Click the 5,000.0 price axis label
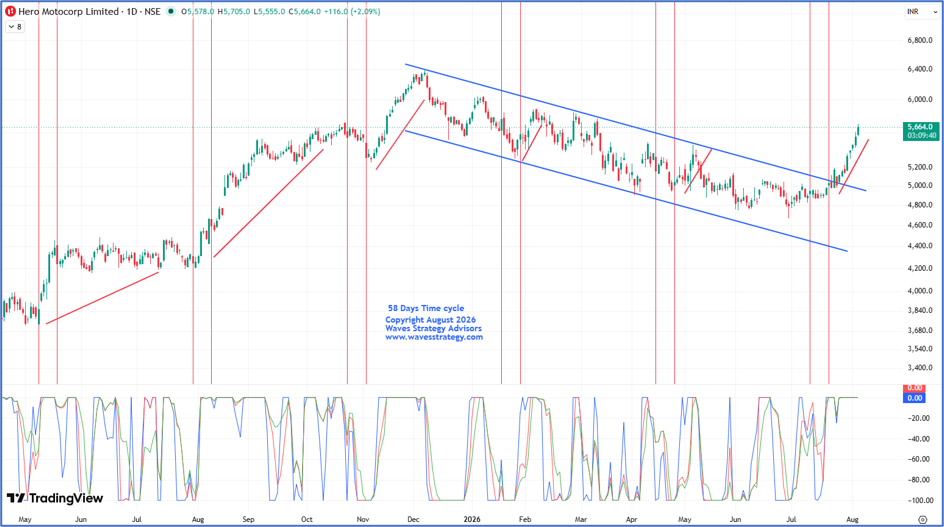944x527 pixels. [x=921, y=186]
